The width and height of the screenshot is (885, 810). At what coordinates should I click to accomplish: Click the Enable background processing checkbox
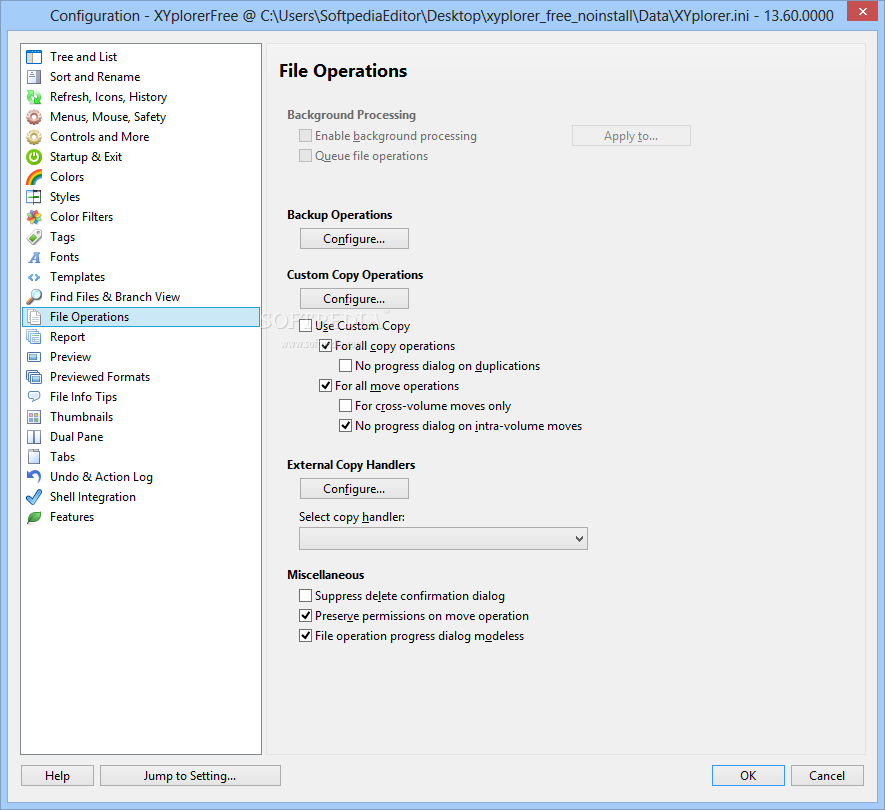click(305, 135)
